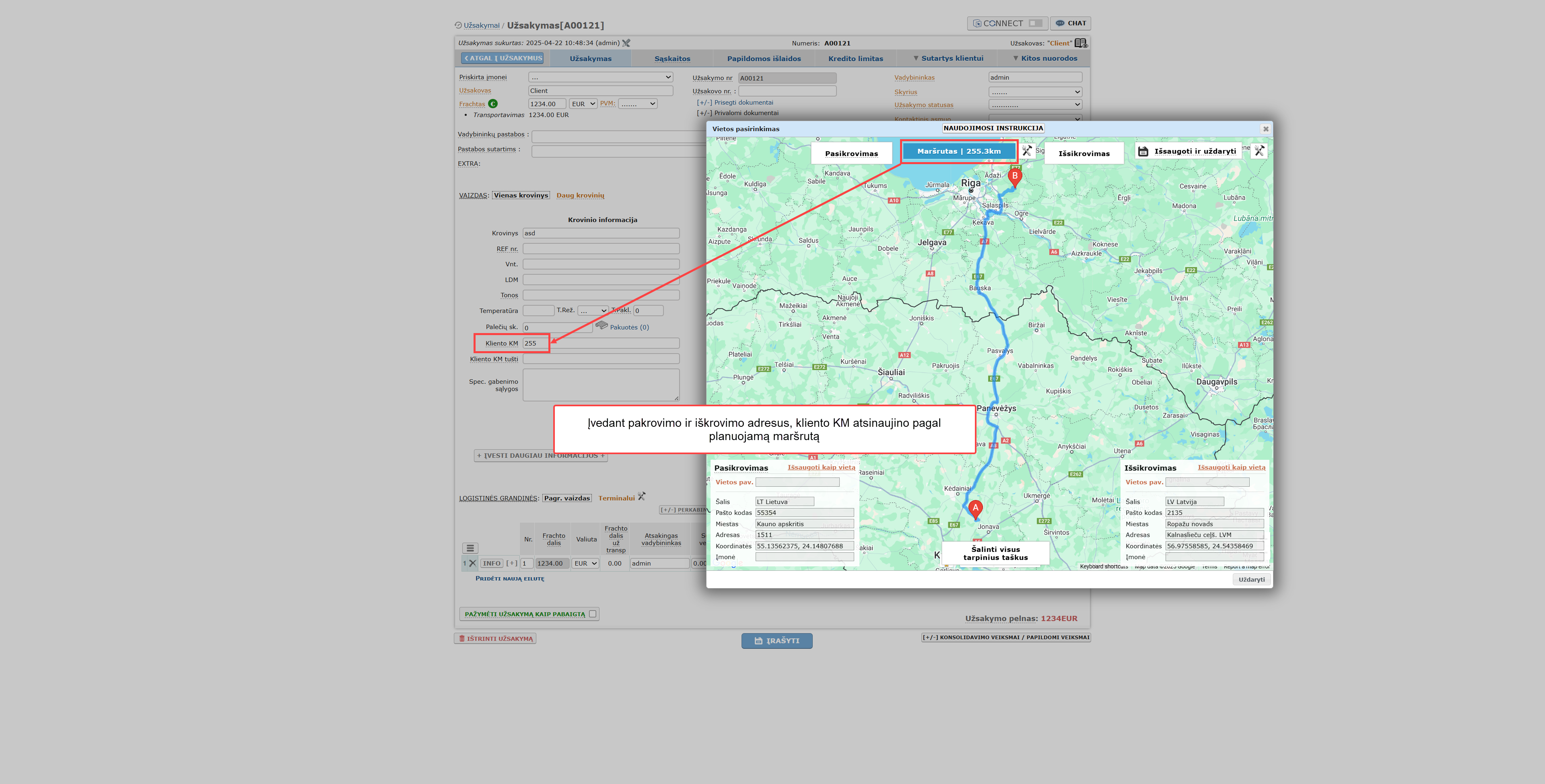Click Pridėti naują eilutę link
This screenshot has width=1545, height=784.
tap(510, 579)
